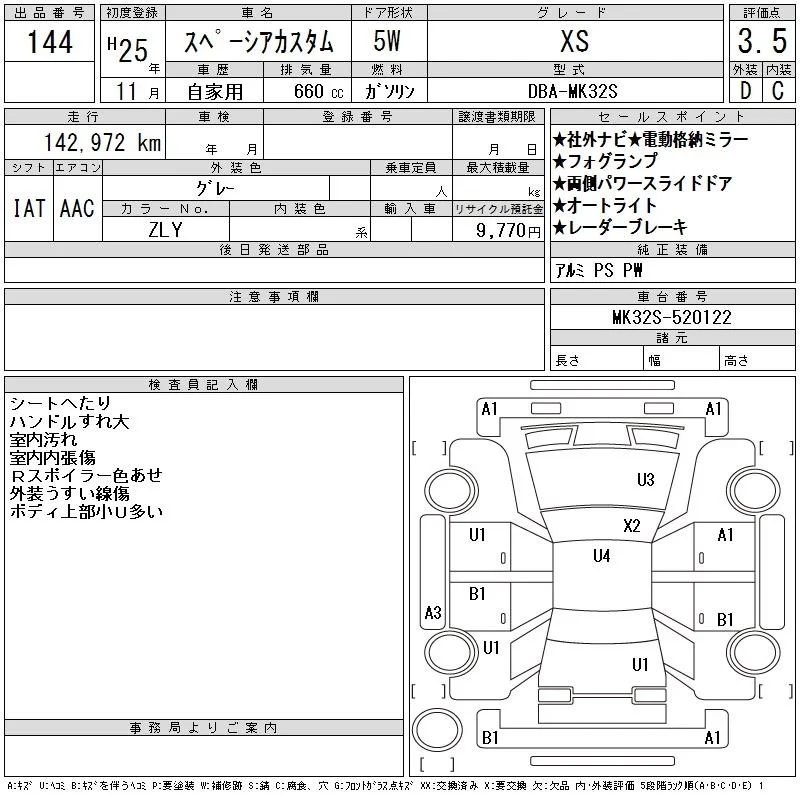Select the U3 hood dent marker
Viewport: 800px width, 800px height.
click(645, 480)
